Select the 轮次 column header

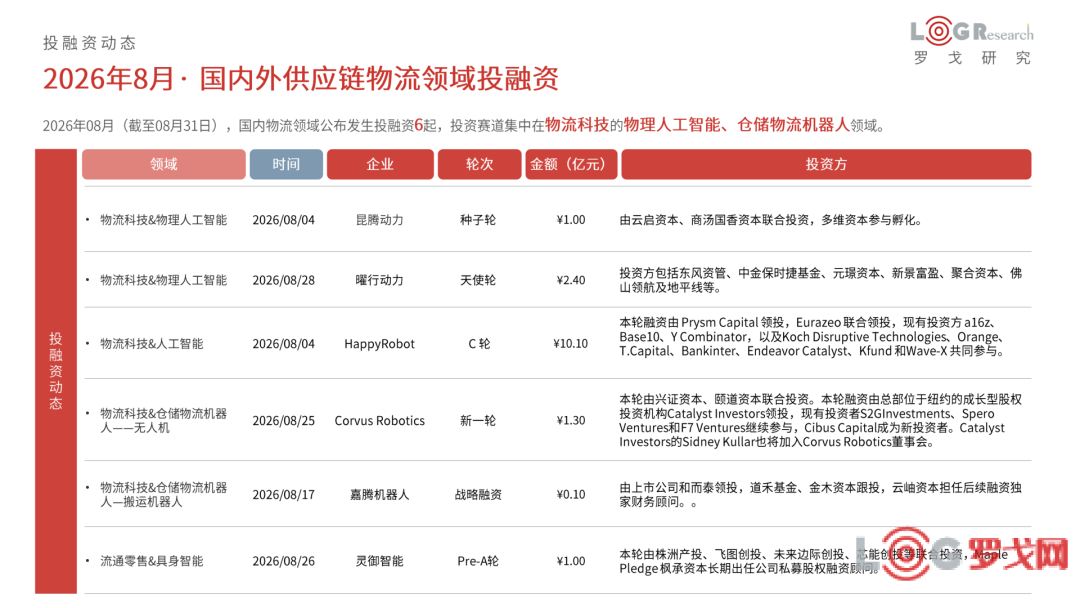coord(479,165)
